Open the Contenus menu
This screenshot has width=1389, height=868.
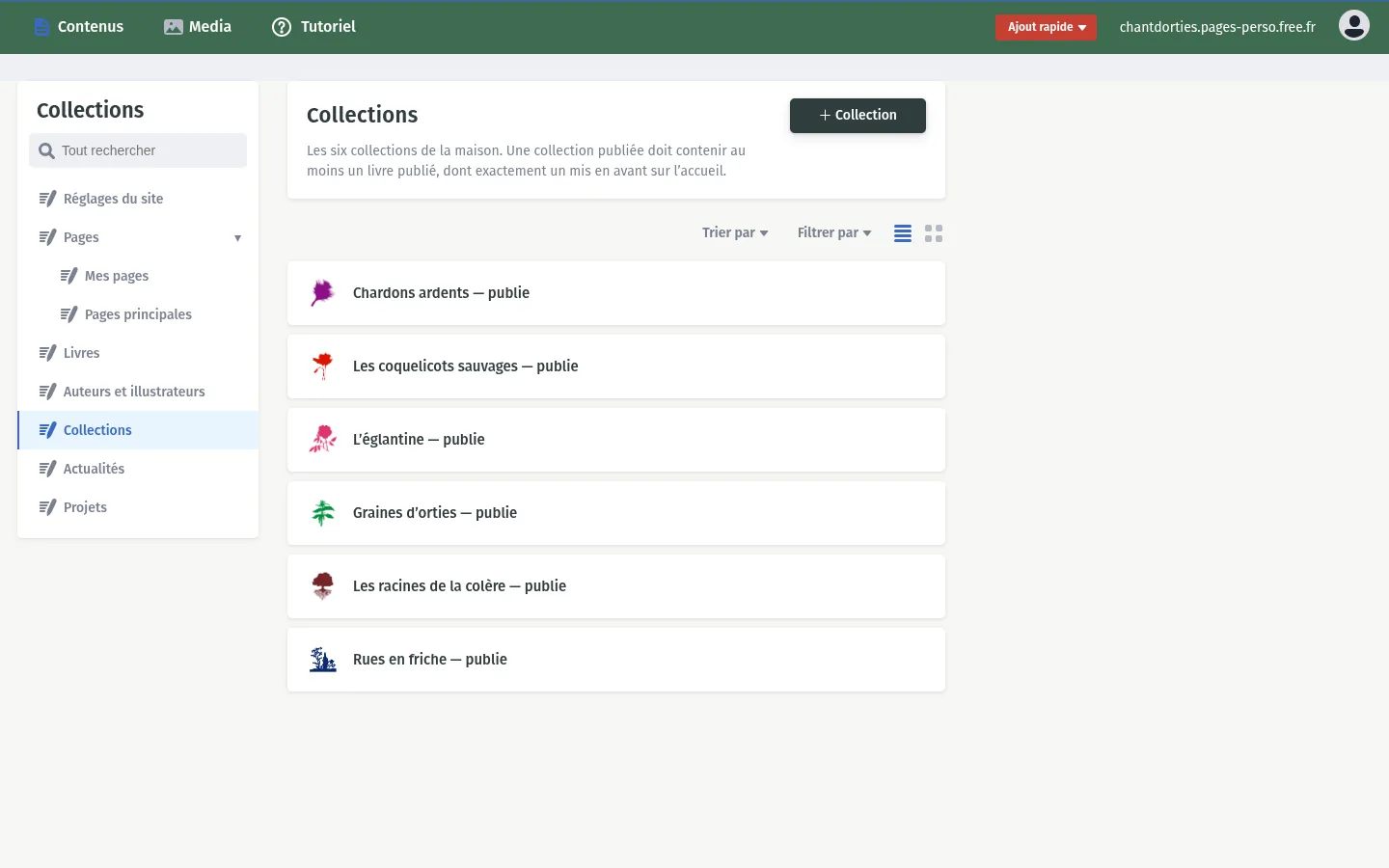pyautogui.click(x=79, y=27)
